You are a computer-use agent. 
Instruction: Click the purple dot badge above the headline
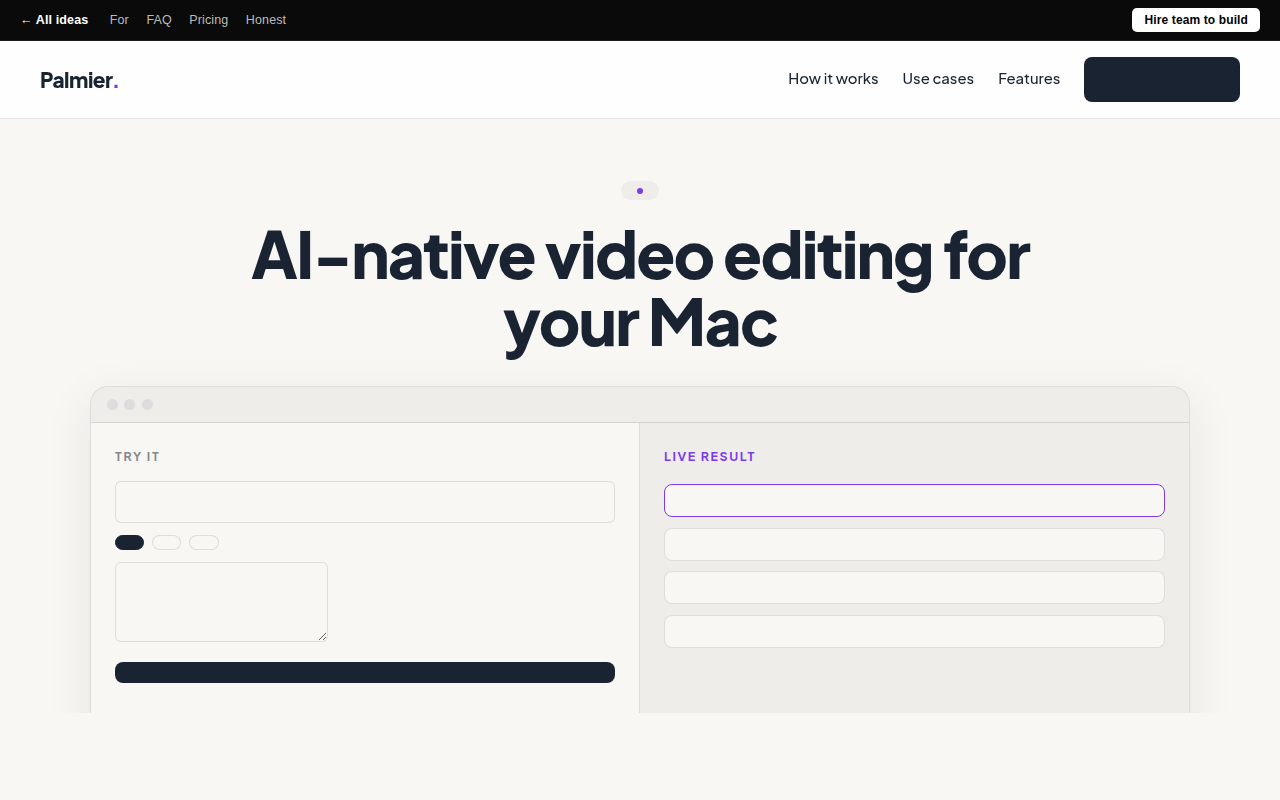click(640, 190)
